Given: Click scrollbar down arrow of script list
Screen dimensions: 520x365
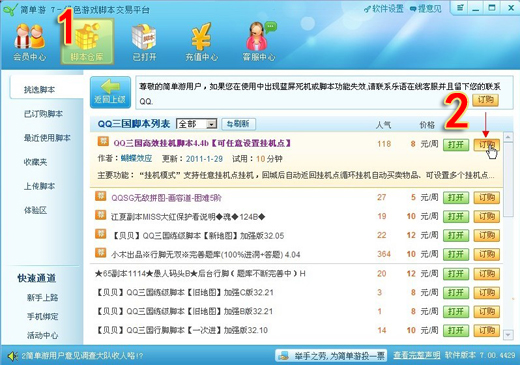Looking at the screenshot, I should [x=508, y=334].
